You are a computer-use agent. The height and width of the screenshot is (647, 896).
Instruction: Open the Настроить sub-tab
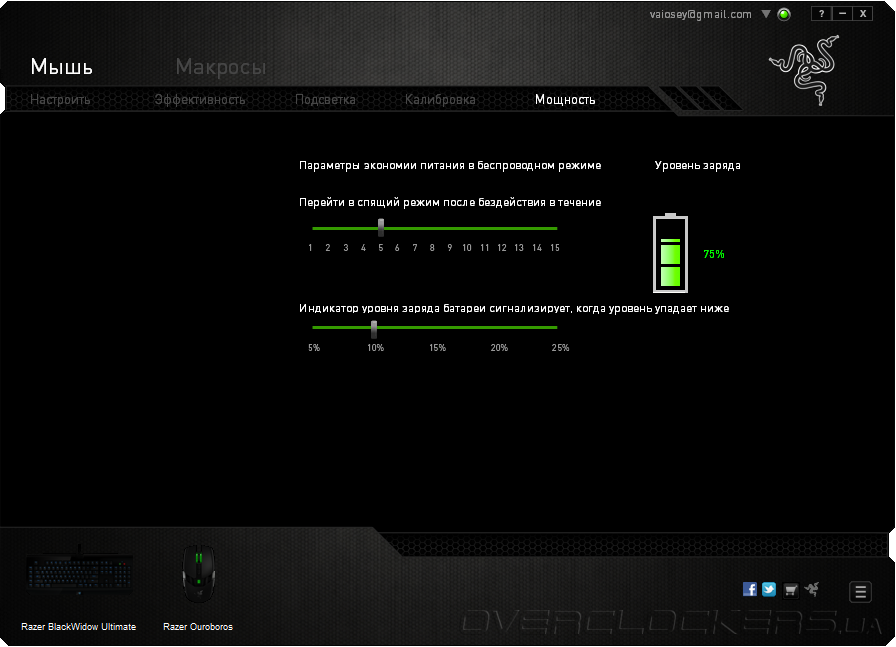pos(60,99)
